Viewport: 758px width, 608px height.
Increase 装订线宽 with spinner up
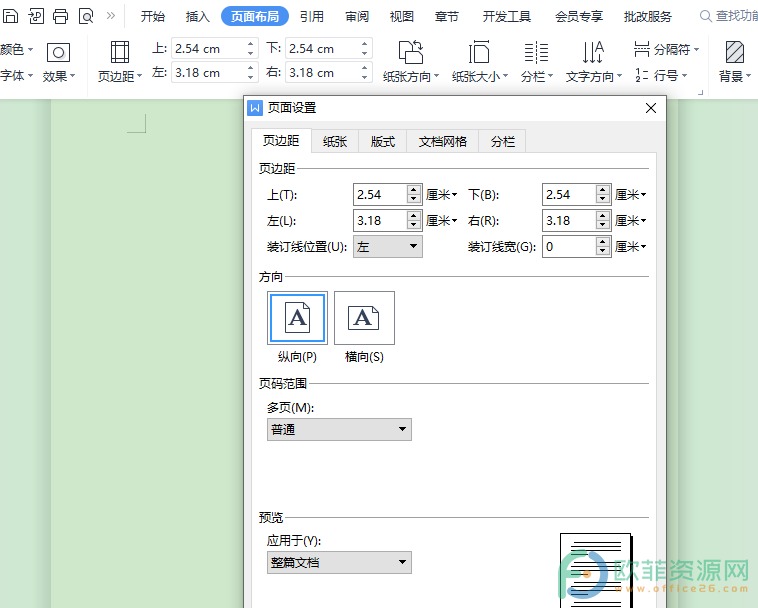click(x=602, y=242)
